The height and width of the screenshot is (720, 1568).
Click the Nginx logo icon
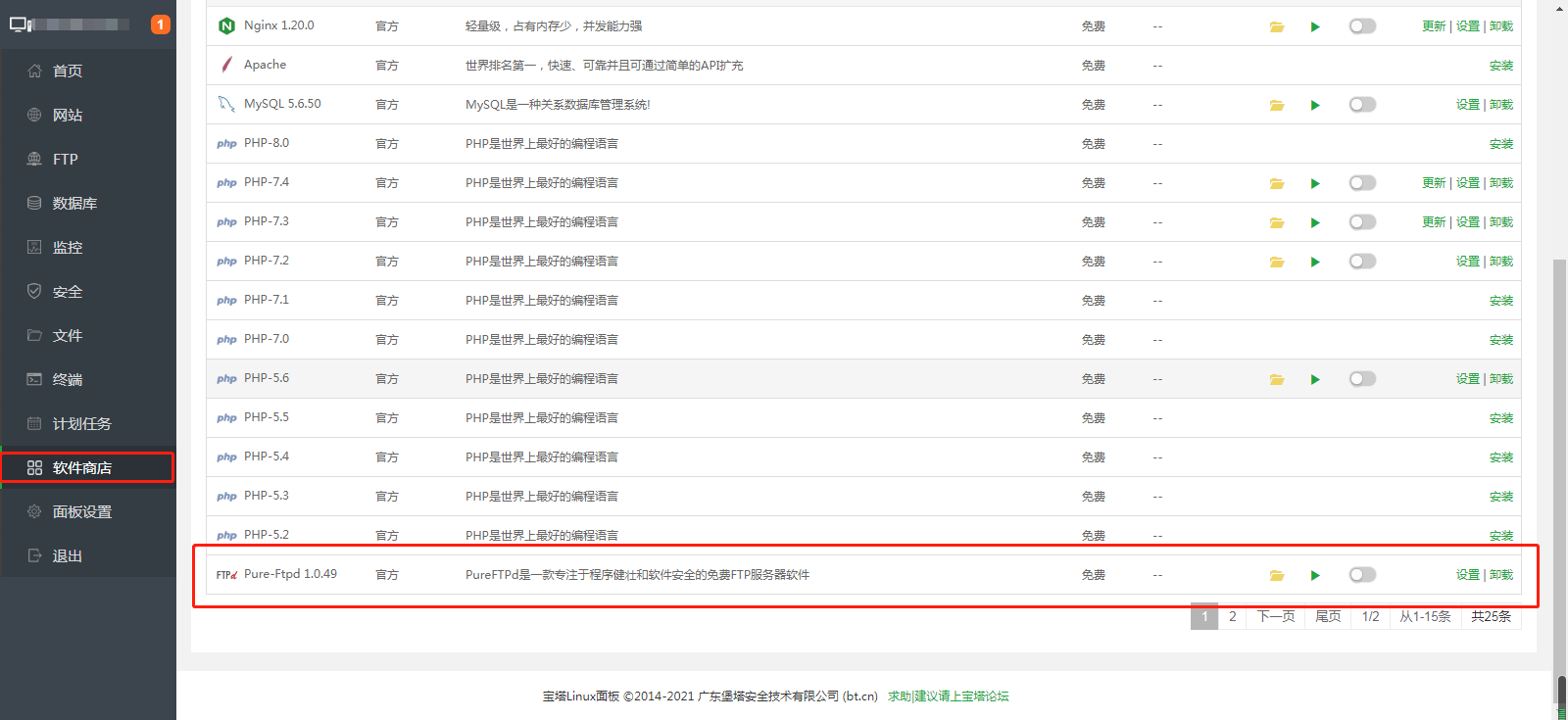(x=226, y=25)
